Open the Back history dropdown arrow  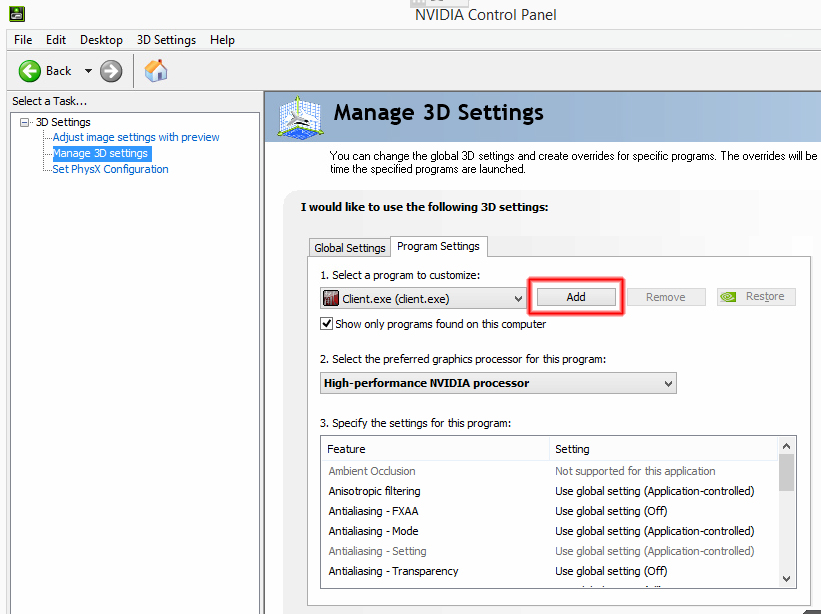click(x=88, y=71)
